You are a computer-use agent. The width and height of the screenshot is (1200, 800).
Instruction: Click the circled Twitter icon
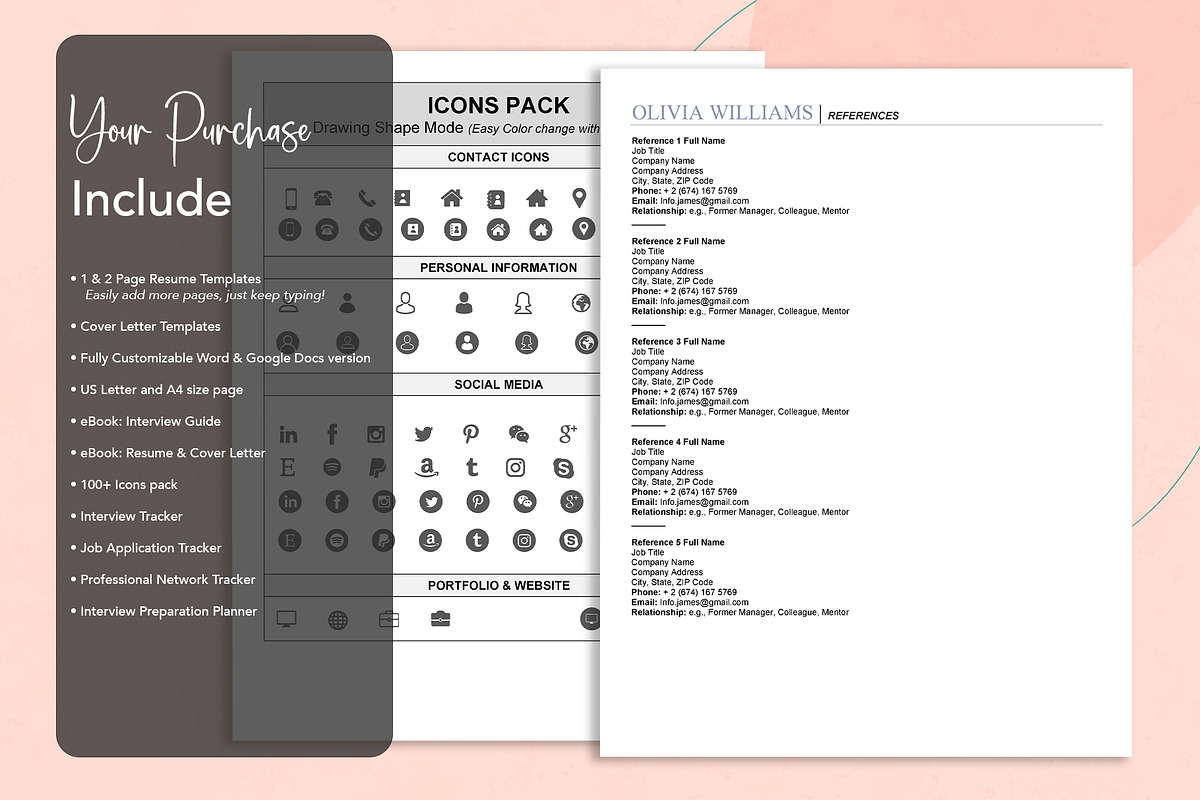coord(431,502)
